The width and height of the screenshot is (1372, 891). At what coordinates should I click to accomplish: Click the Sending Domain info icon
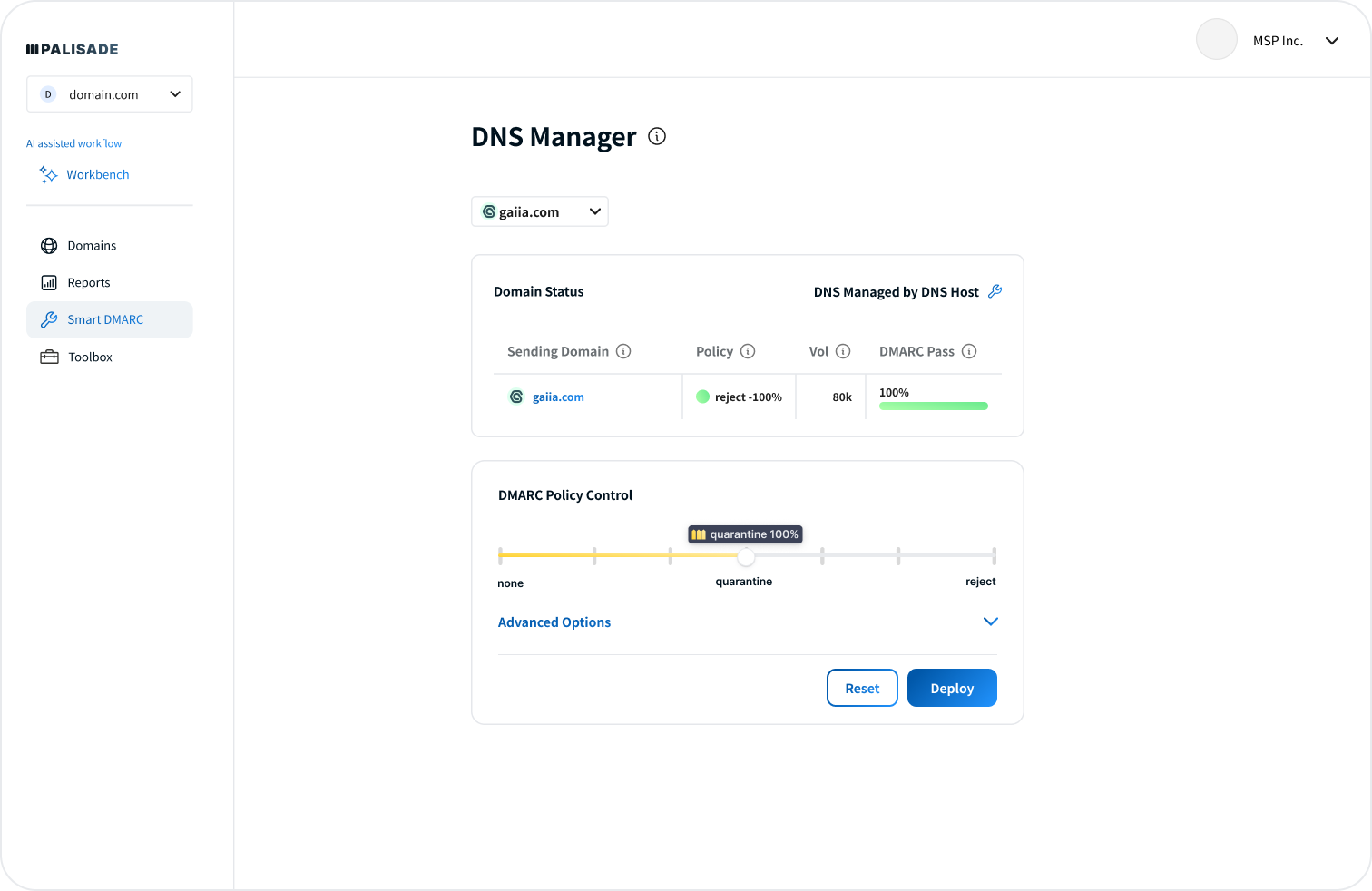click(x=623, y=351)
